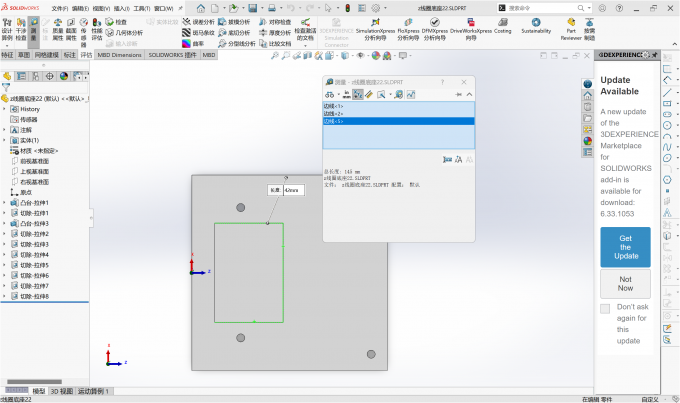Click the 长度 43mm callout in viewport
Screen dimensions: 680x403
point(286,190)
